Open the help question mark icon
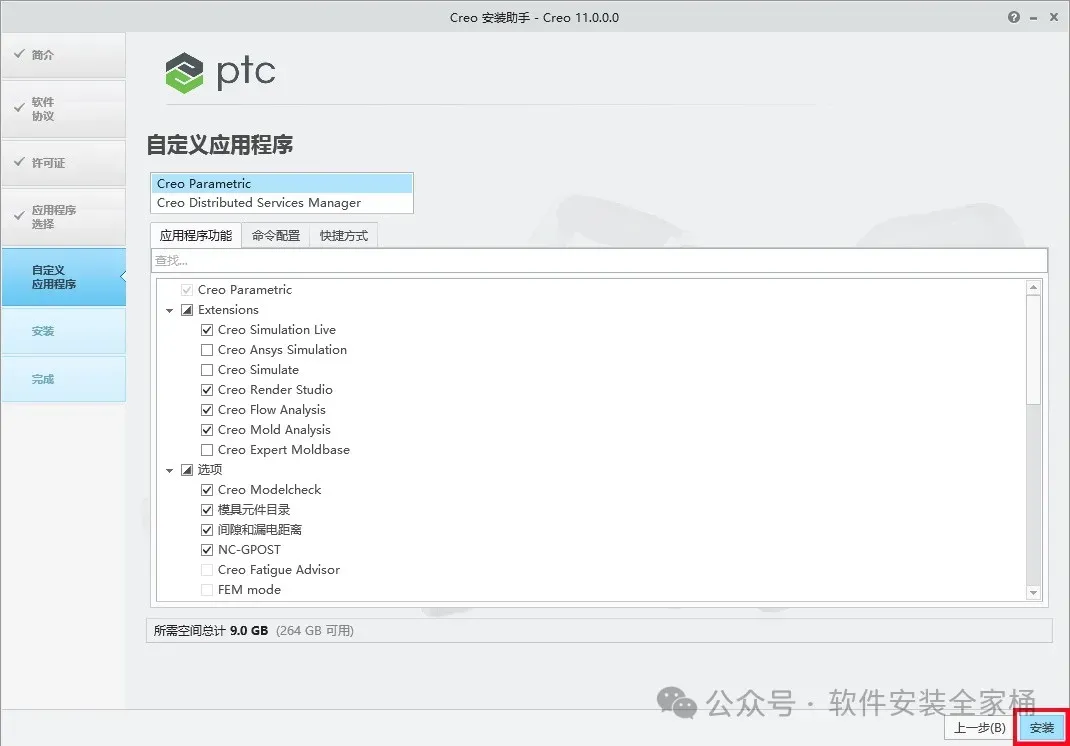Screen dimensions: 1070x746 point(1013,17)
